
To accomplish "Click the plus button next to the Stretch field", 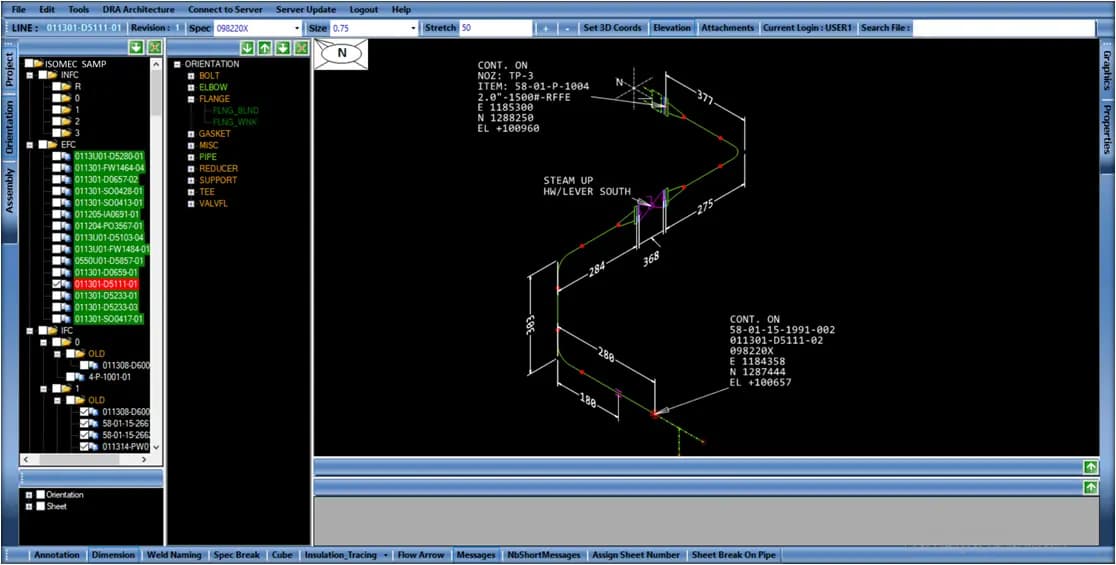I will pyautogui.click(x=546, y=28).
